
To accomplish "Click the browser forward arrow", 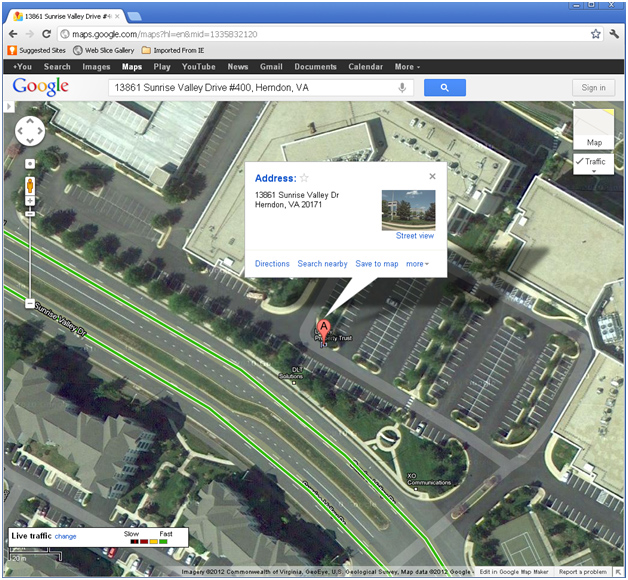I will point(30,34).
